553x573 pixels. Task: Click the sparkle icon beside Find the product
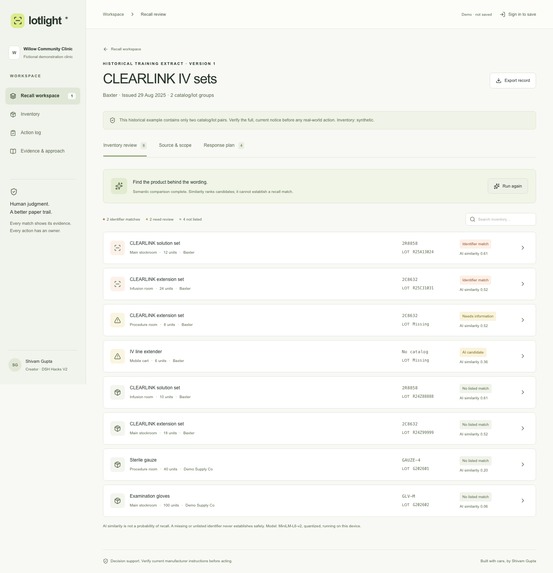point(119,186)
